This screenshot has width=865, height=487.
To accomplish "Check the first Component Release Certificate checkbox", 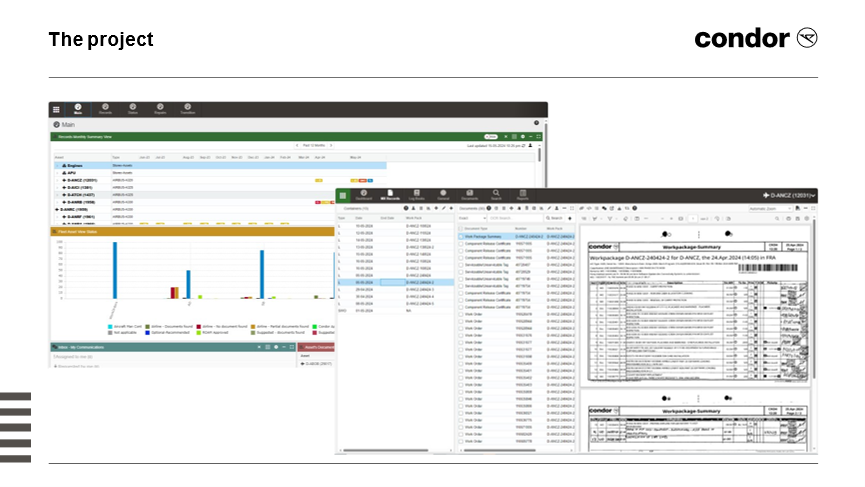I will tap(461, 244).
